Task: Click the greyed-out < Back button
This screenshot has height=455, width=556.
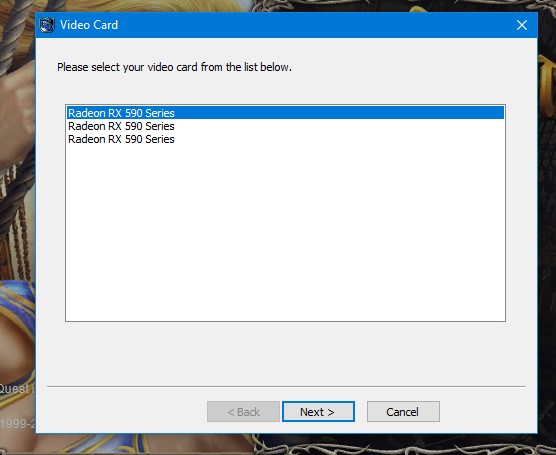Action: 243,412
